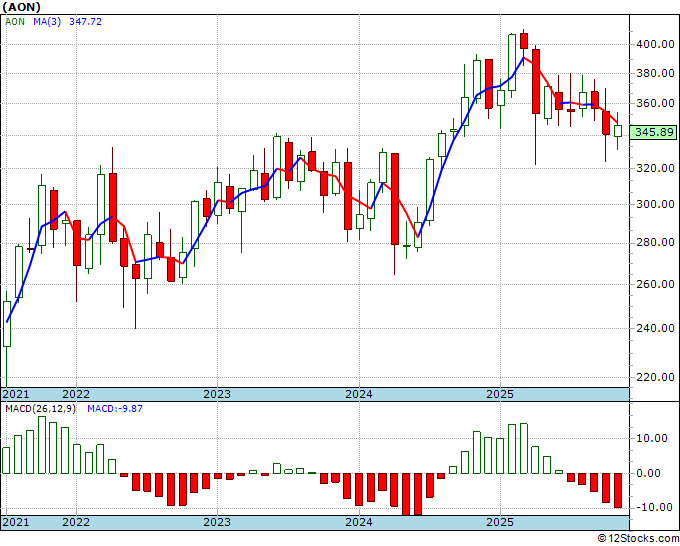Click the 10.00 MACD axis label
This screenshot has height=546, width=680.
(x=651, y=438)
